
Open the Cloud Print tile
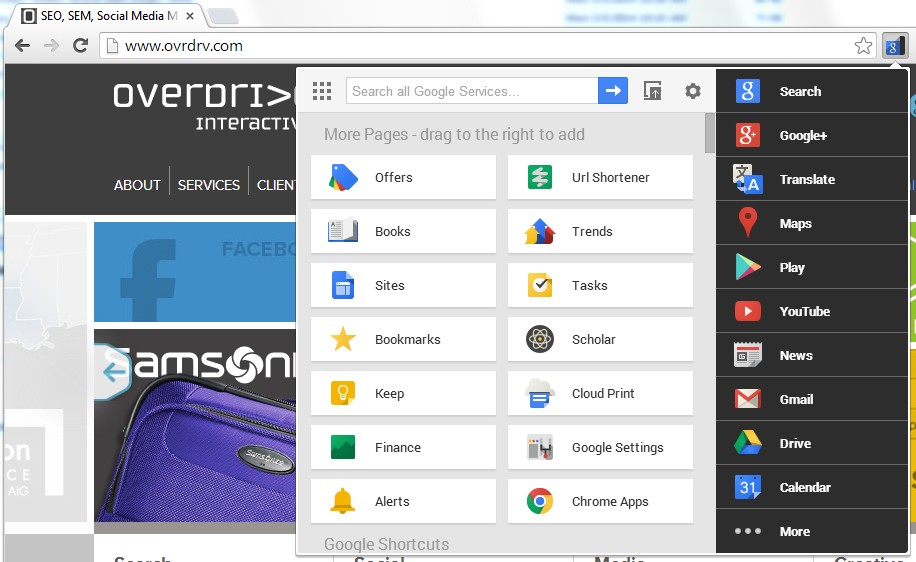(600, 393)
